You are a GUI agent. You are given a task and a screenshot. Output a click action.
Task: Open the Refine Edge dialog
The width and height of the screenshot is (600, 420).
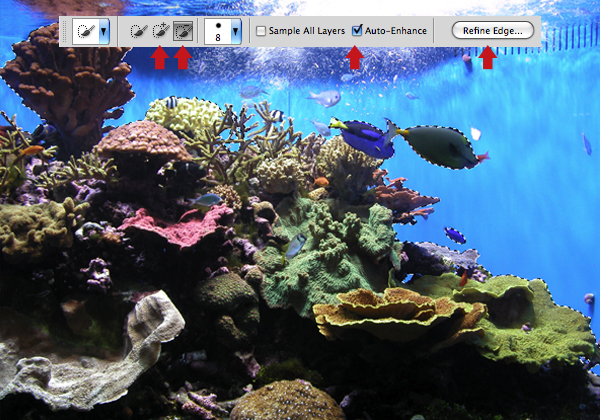point(492,31)
